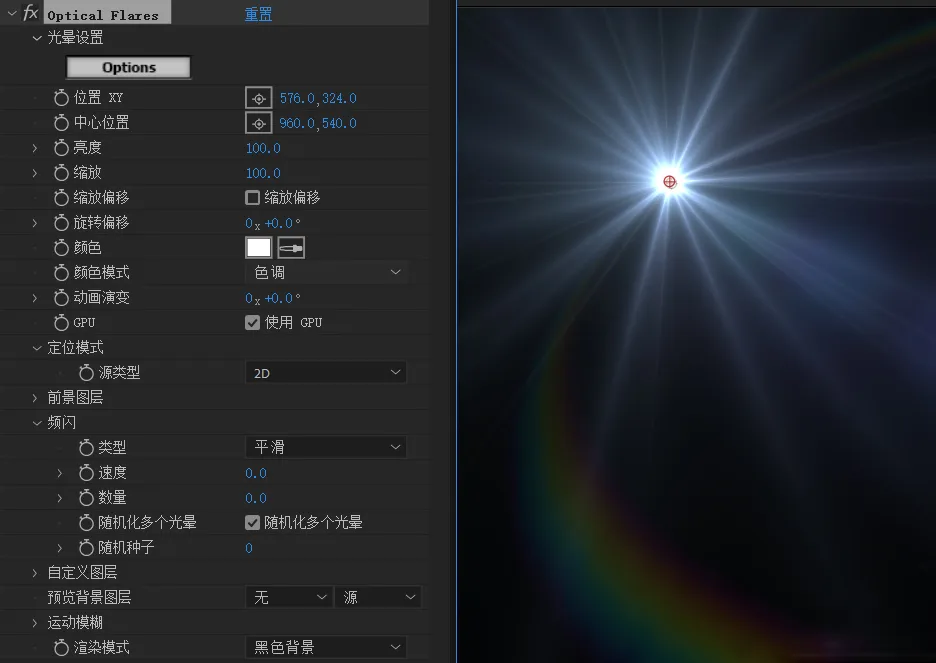The width and height of the screenshot is (936, 663).
Task: Expand the 前景图层 group
Action: [x=36, y=398]
